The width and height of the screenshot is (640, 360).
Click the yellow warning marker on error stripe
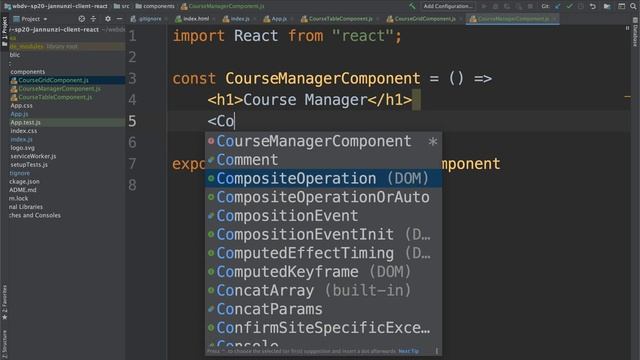627,97
